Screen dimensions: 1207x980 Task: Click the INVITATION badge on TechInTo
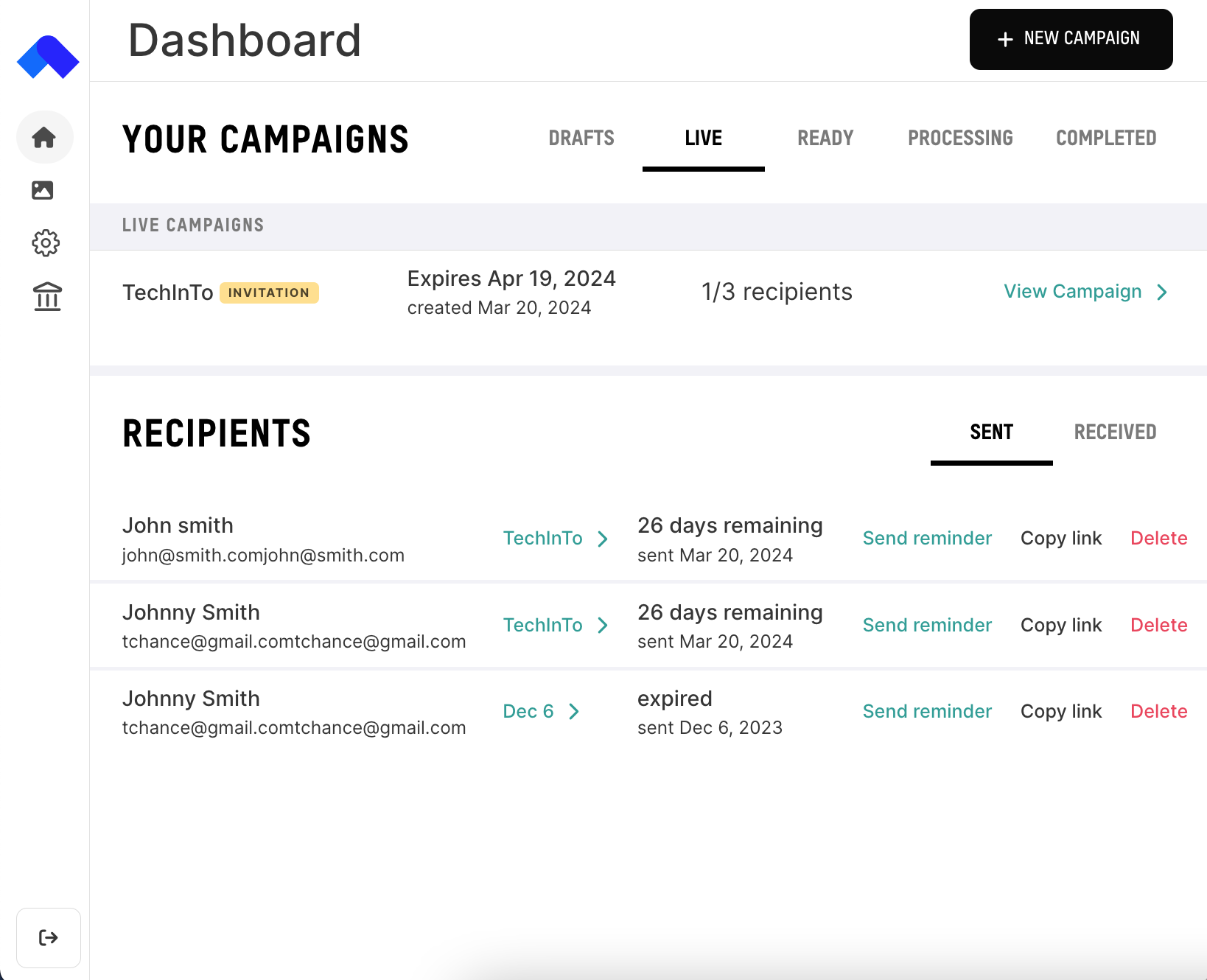click(x=269, y=293)
